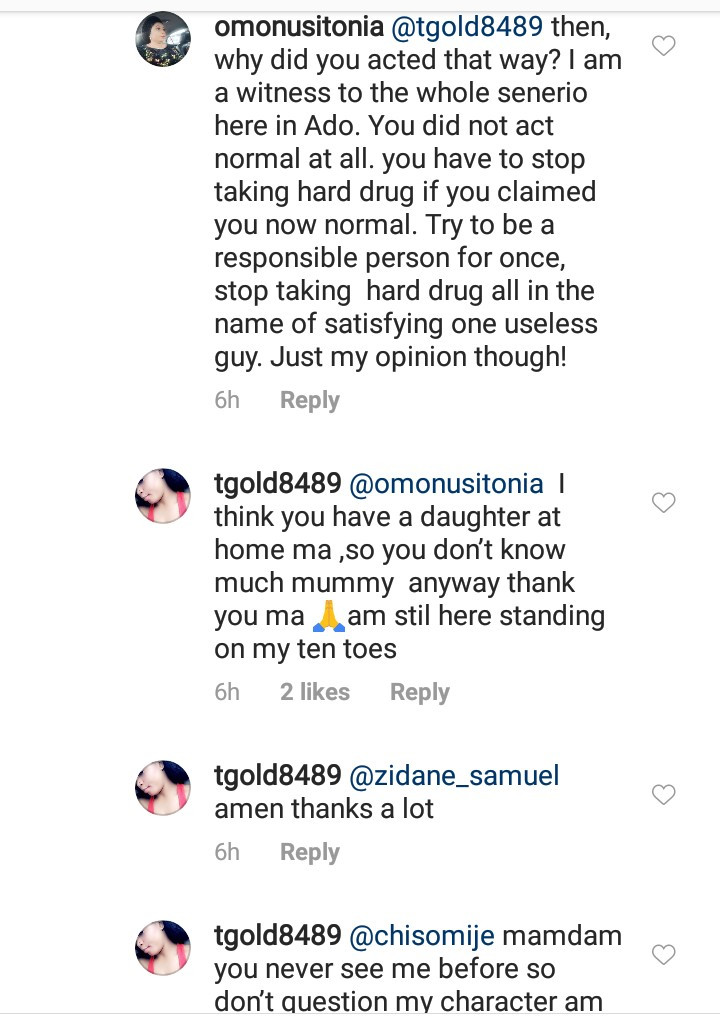Like omonusitonia's comment with the heart
720x1021 pixels.
coord(663,45)
